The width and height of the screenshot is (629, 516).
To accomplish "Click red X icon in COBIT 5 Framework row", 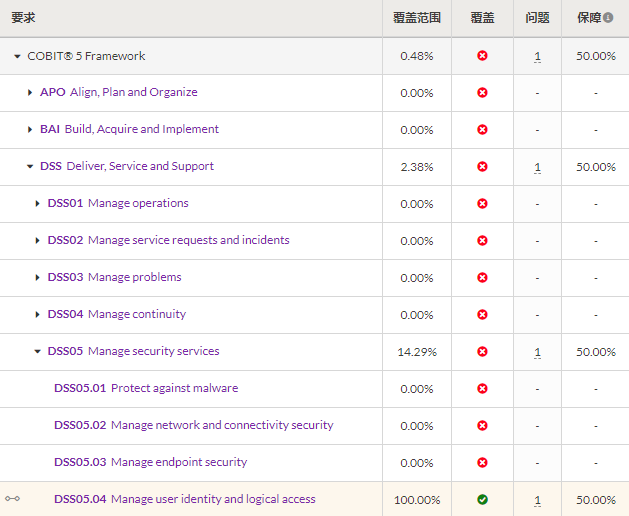I will (x=482, y=55).
